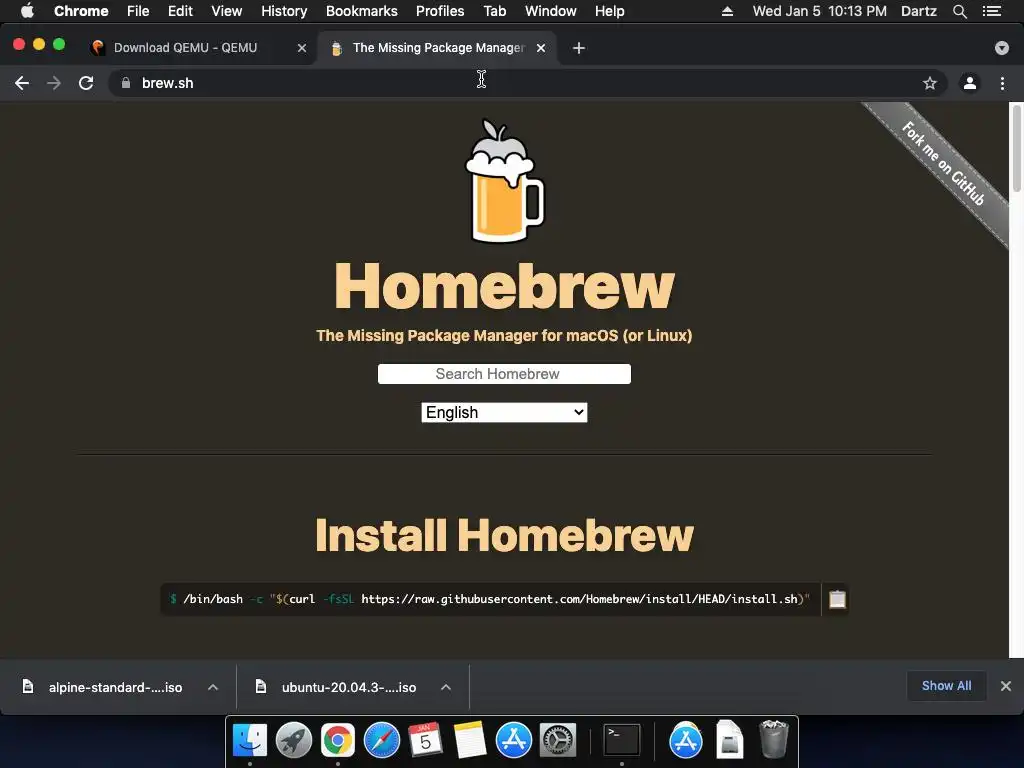Click Show All downloads
This screenshot has height=768, width=1024.
tap(946, 686)
